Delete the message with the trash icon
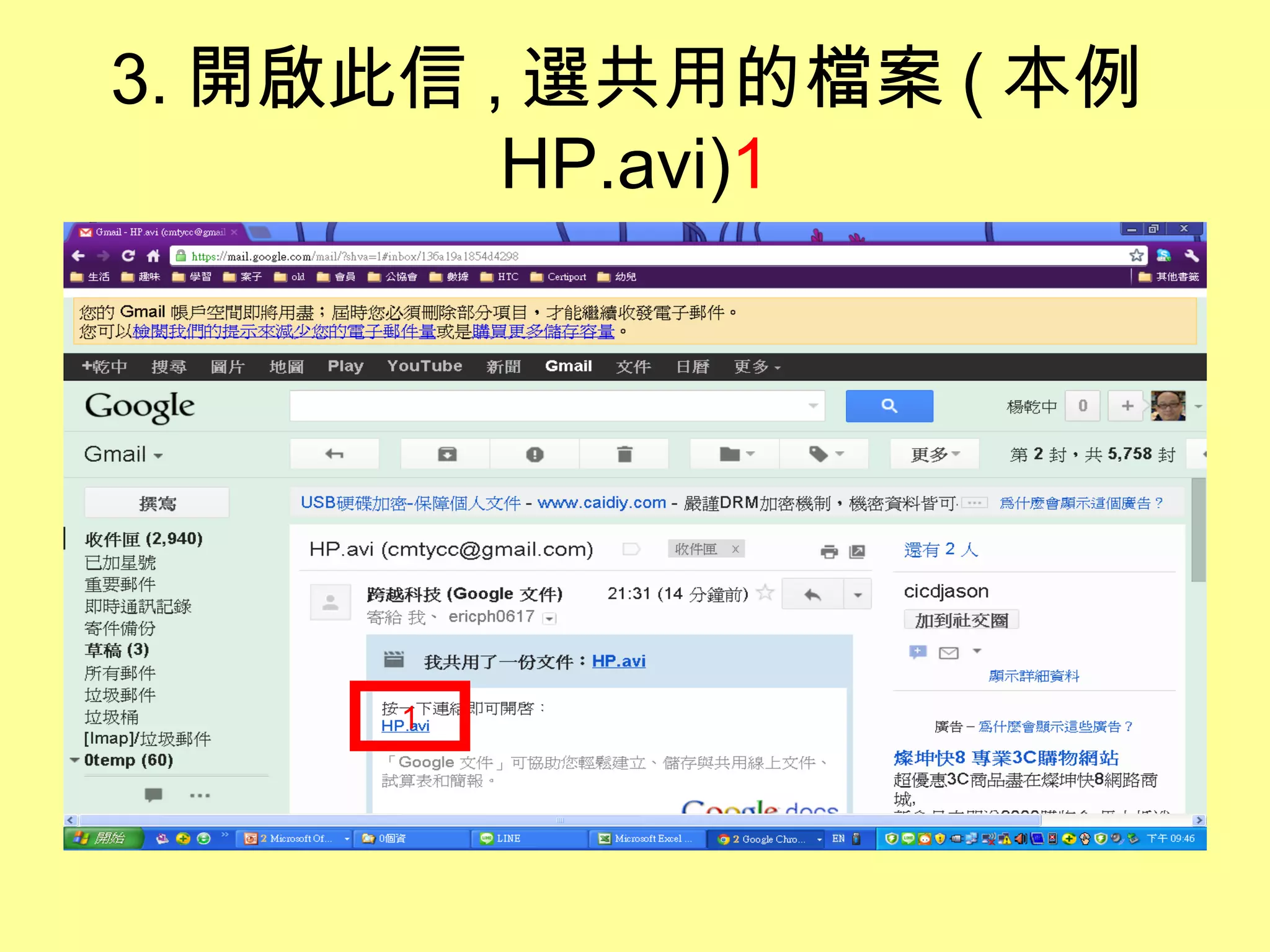 click(x=624, y=454)
